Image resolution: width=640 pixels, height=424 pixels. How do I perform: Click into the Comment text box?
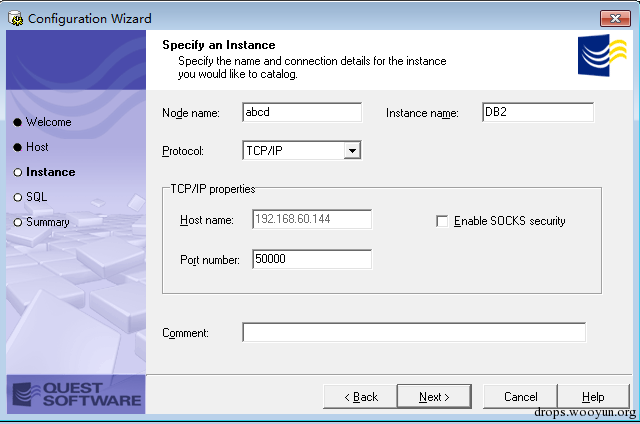413,332
